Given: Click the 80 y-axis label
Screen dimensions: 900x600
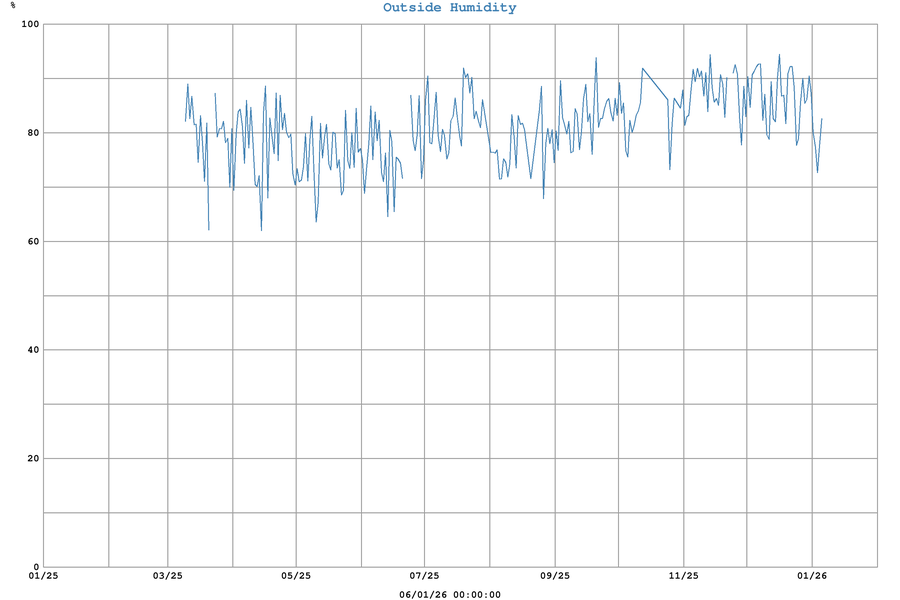Looking at the screenshot, I should [31, 133].
